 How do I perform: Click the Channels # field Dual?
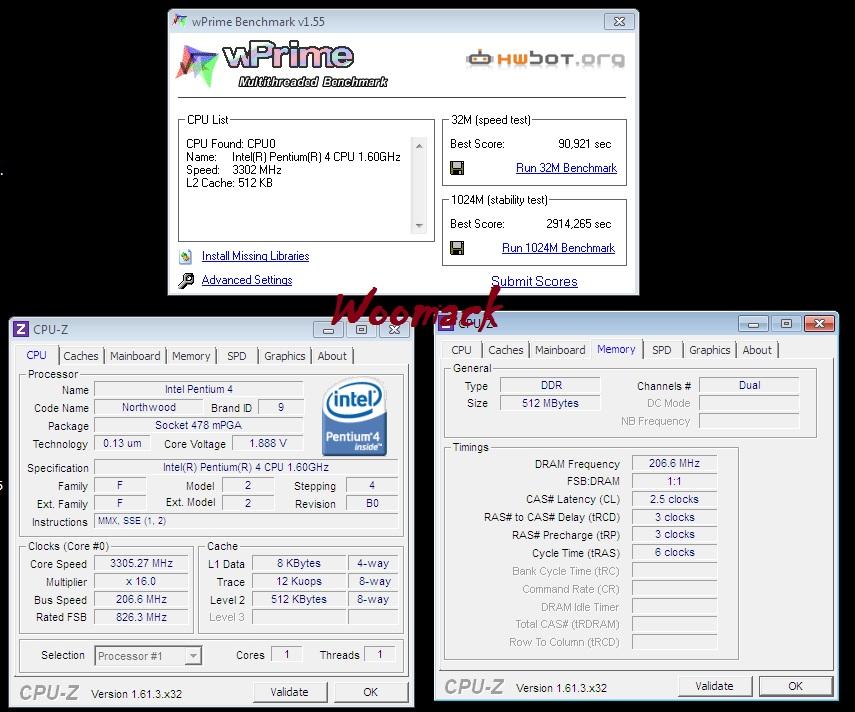click(749, 385)
